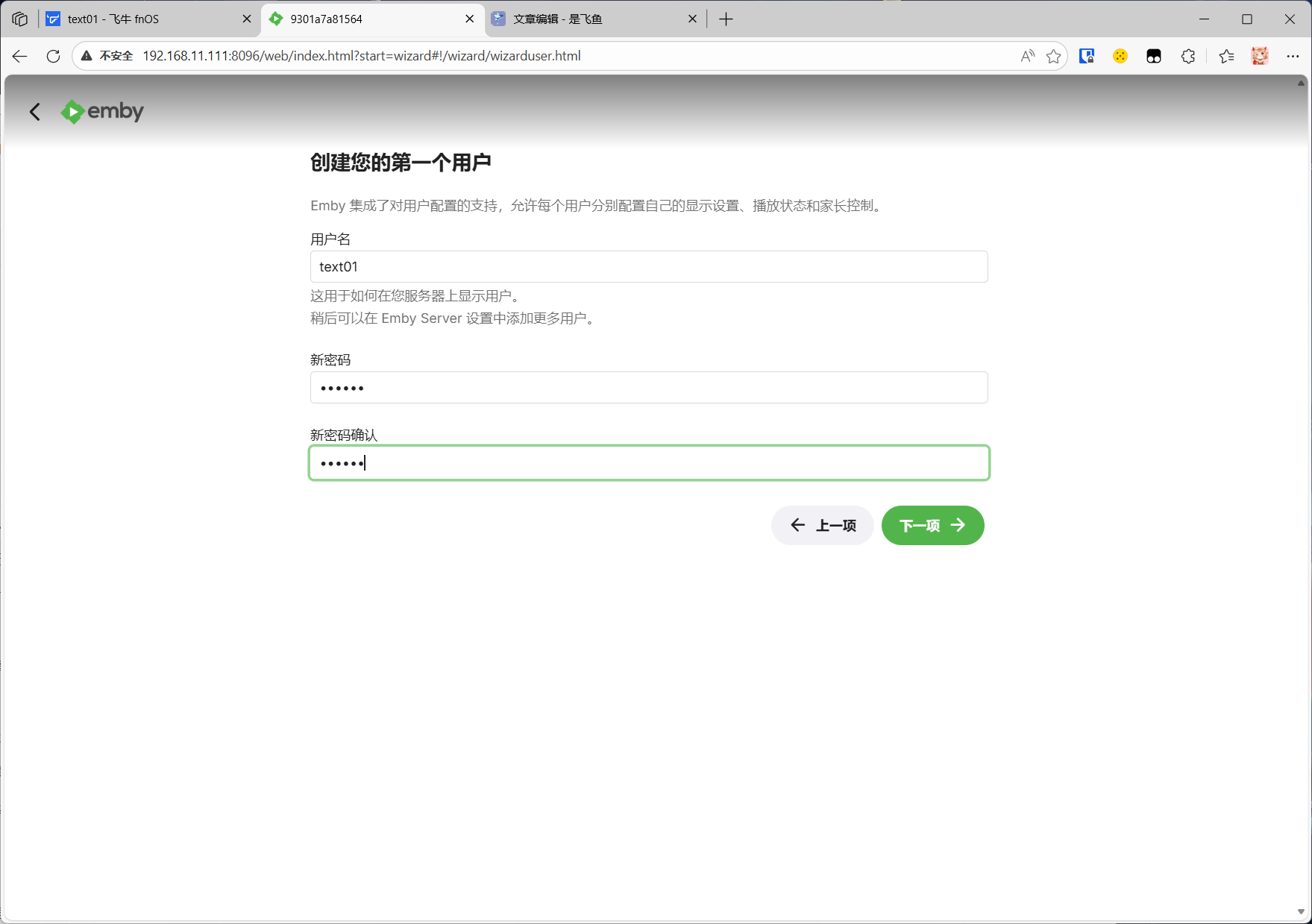Focus the 用户名 username field
1312x924 pixels.
tap(648, 267)
